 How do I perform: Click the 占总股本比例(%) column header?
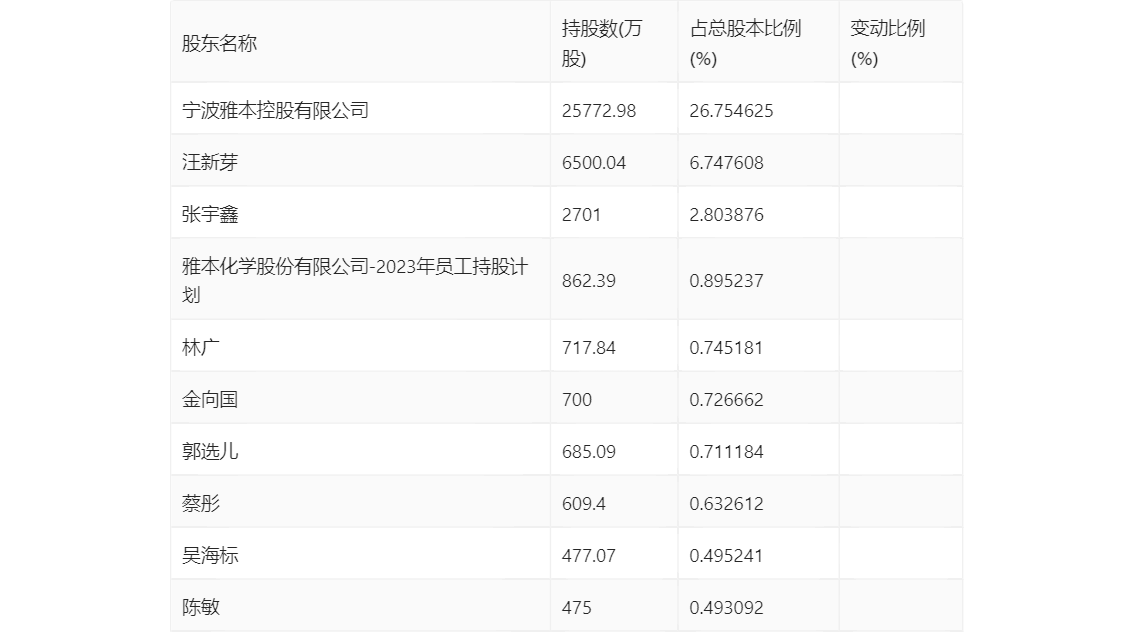(x=746, y=43)
